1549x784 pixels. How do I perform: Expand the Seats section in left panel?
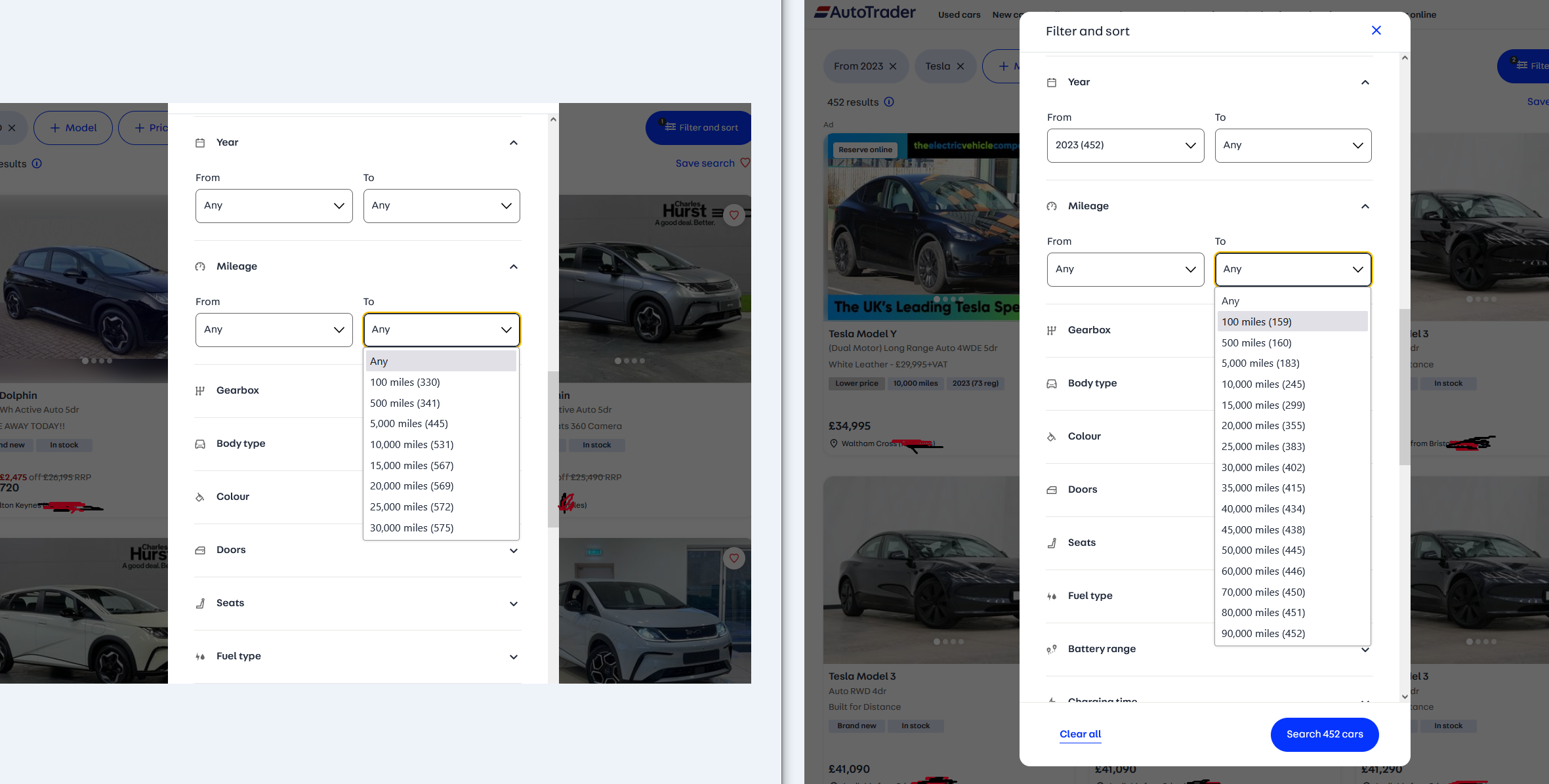[x=514, y=604]
